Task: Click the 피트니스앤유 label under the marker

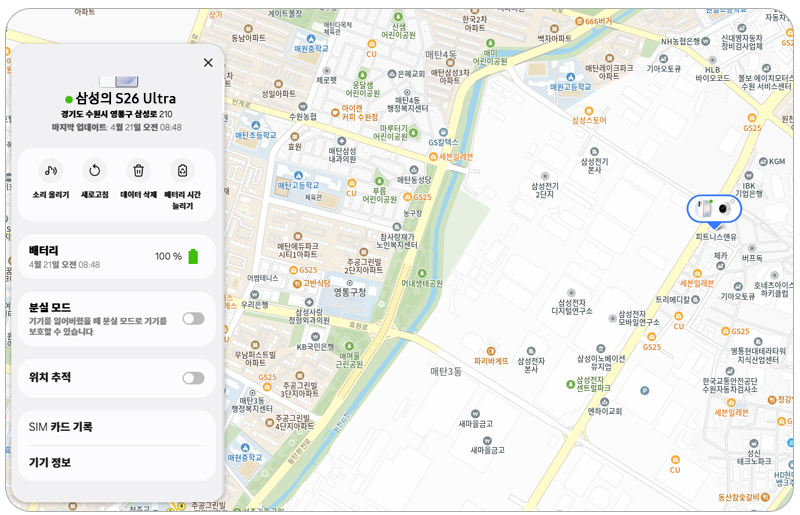Action: [x=716, y=237]
